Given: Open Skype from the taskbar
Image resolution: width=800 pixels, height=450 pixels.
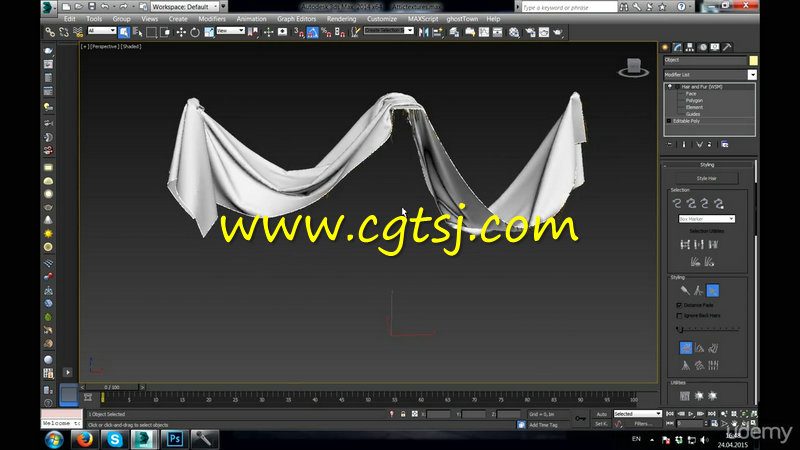Looking at the screenshot, I should click(114, 439).
